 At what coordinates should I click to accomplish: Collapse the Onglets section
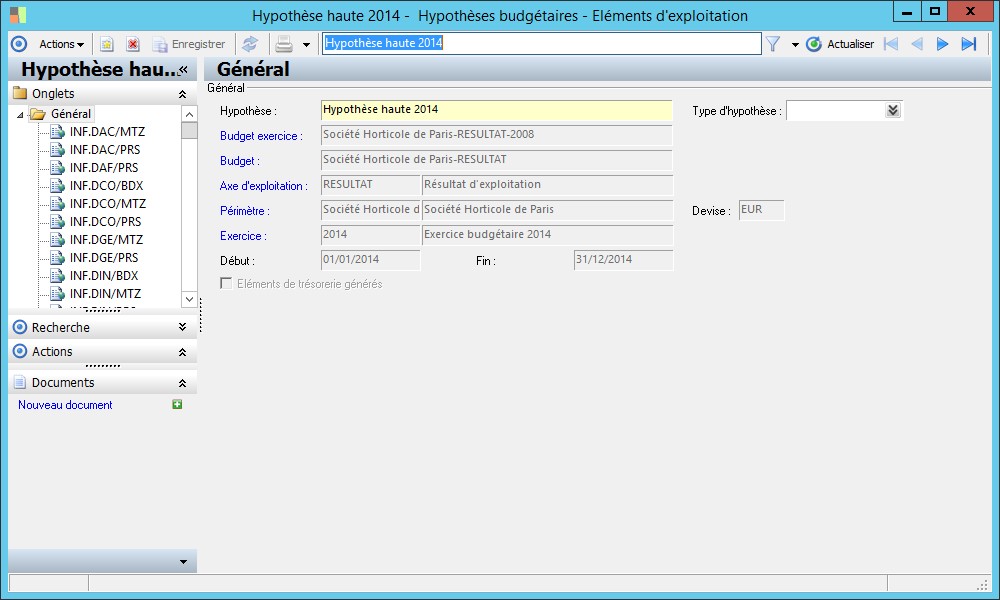[182, 94]
